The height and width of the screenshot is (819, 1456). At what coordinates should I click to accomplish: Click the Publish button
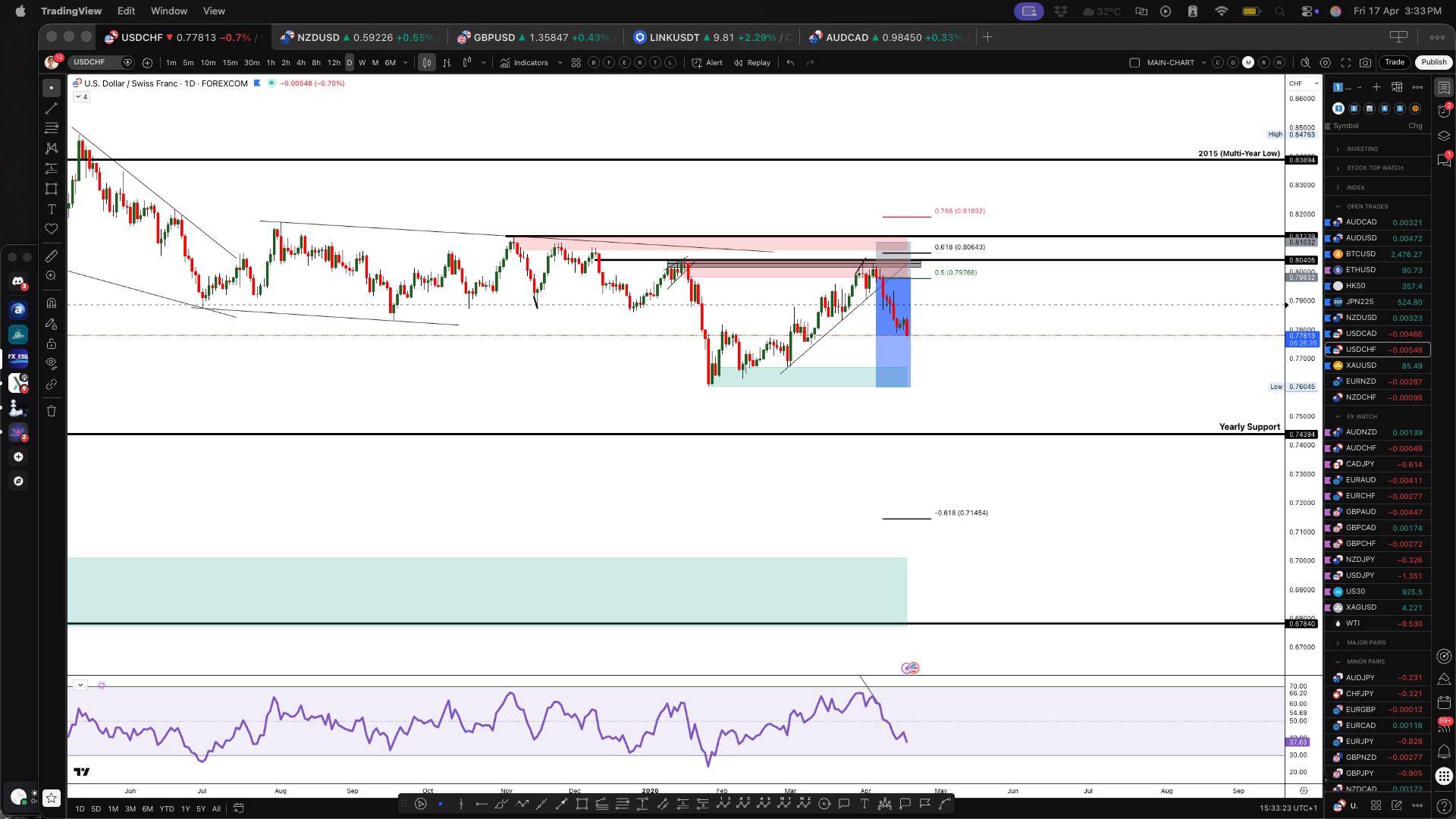click(x=1433, y=62)
